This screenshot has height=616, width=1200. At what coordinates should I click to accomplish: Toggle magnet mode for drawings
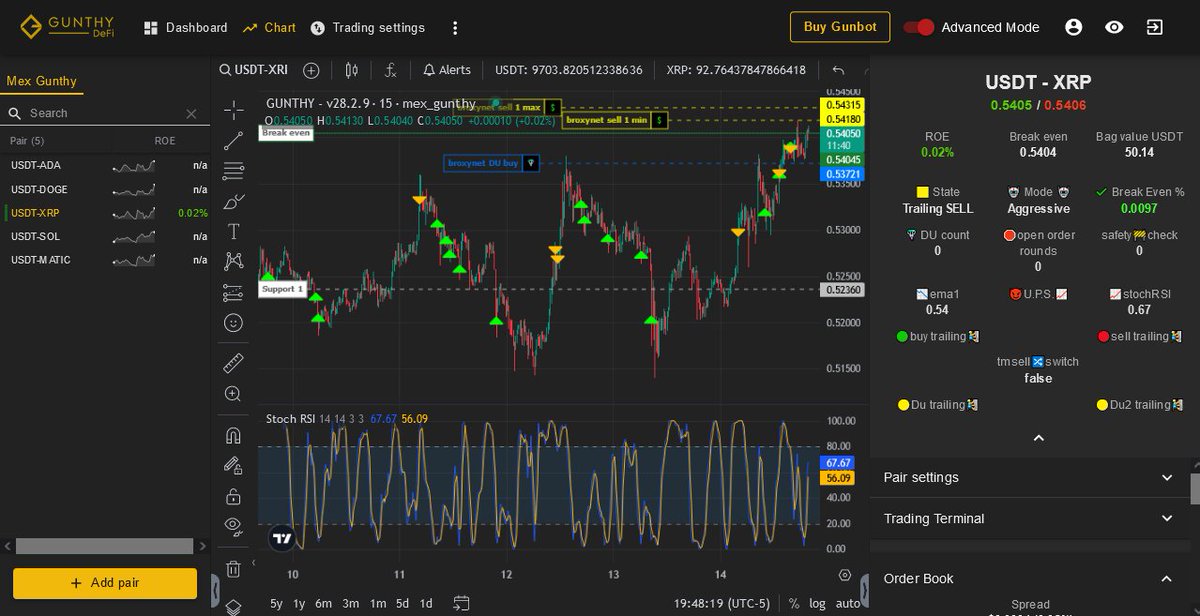click(x=233, y=435)
